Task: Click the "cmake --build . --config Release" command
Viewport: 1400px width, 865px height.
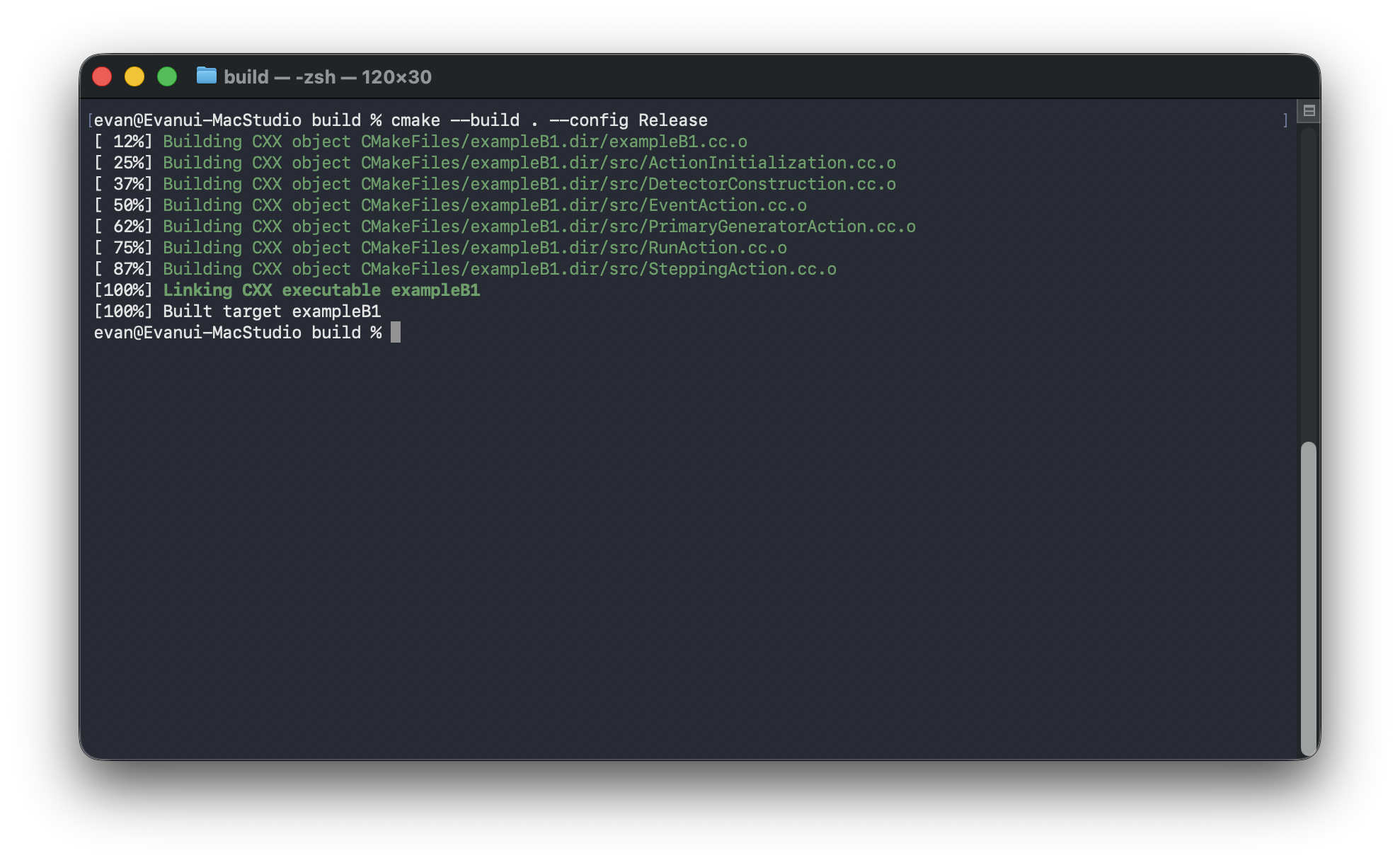Action: 549,120
